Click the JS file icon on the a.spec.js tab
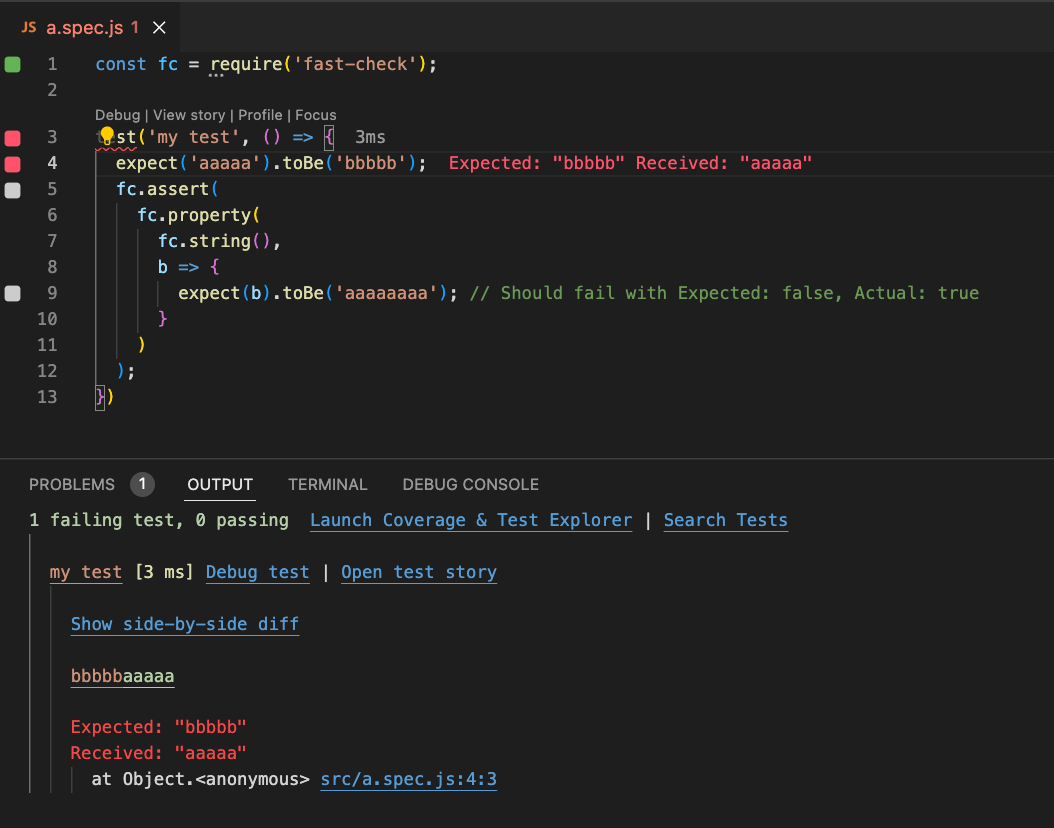 29,27
